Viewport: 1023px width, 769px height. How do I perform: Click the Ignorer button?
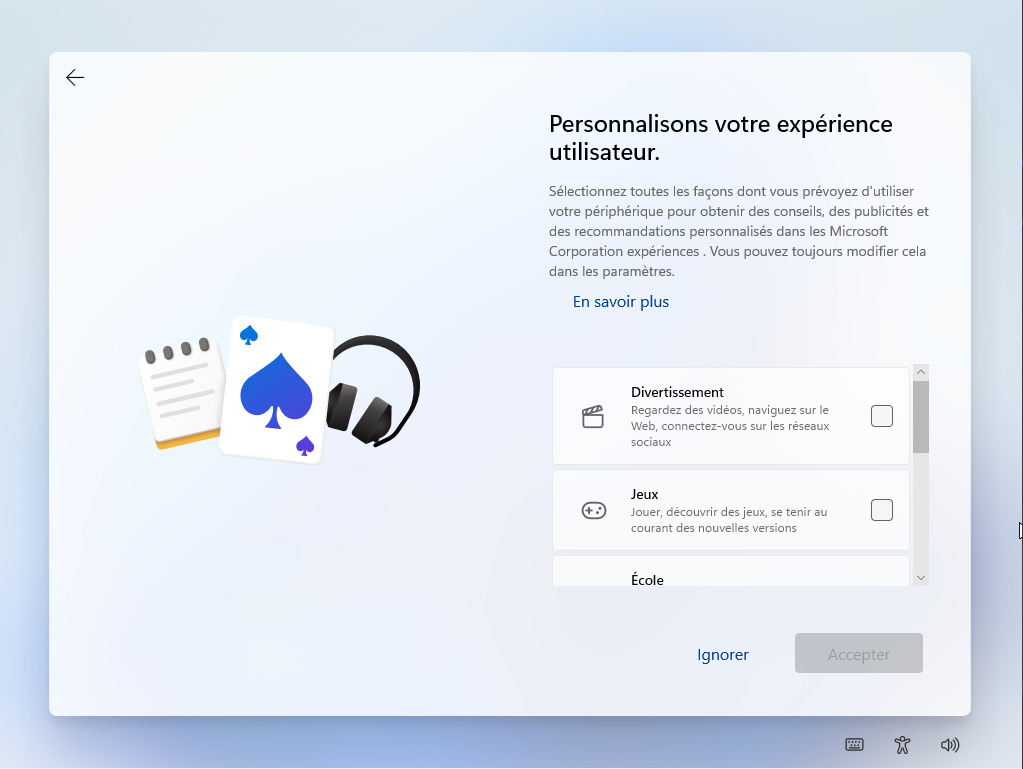(x=723, y=654)
